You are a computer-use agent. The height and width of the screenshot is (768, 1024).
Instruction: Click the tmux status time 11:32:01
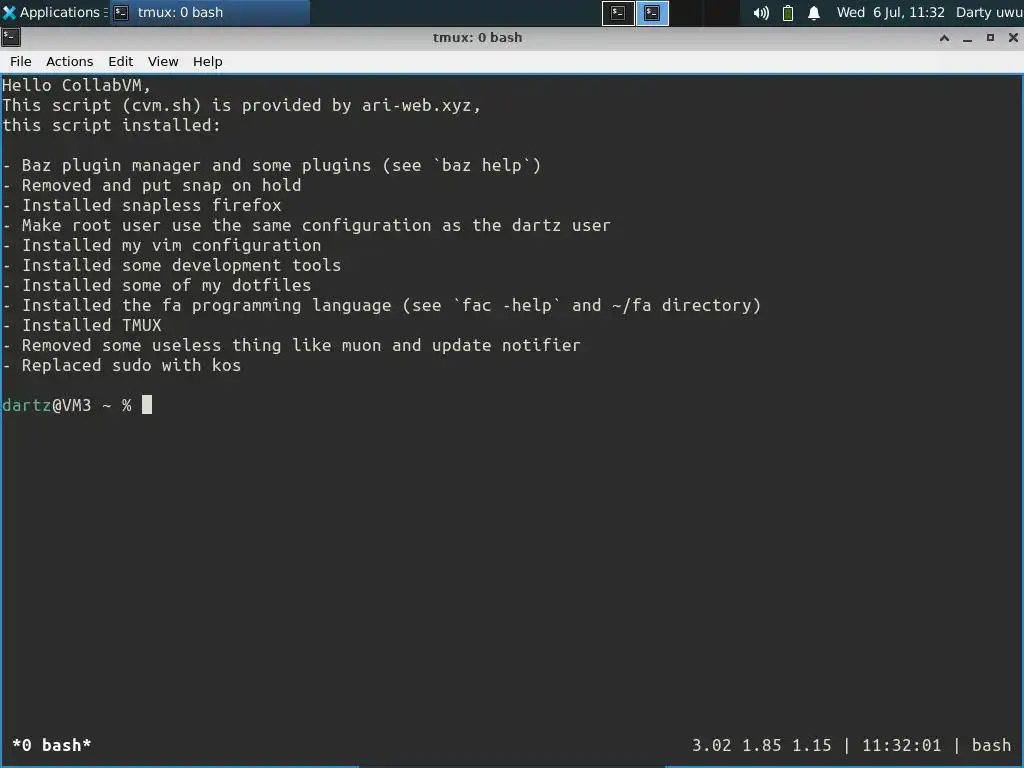[901, 745]
